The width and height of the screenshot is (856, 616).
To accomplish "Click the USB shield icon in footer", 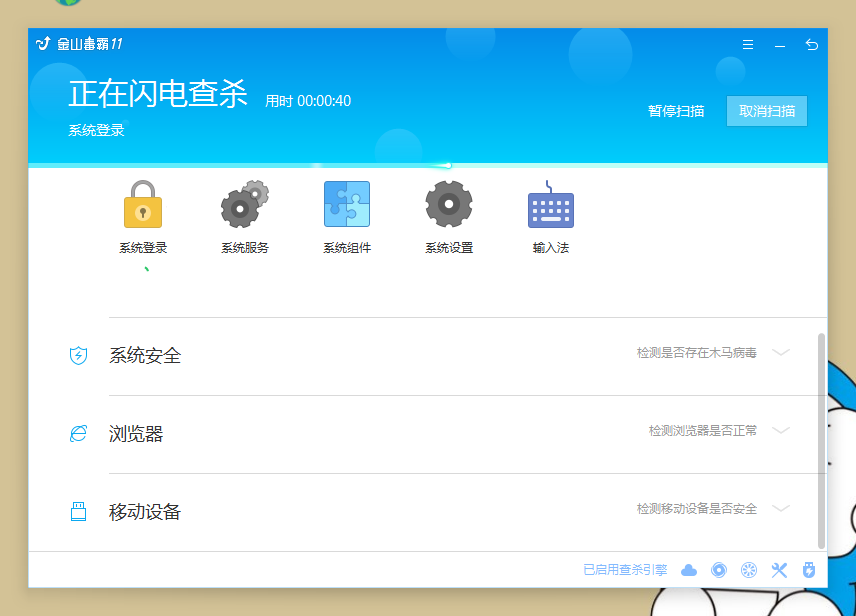I will tap(809, 570).
